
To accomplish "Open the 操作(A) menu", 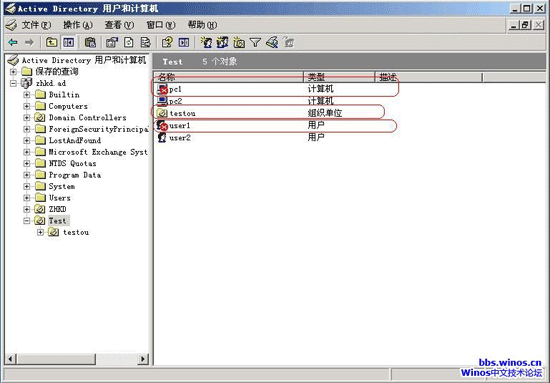I will pos(78,25).
